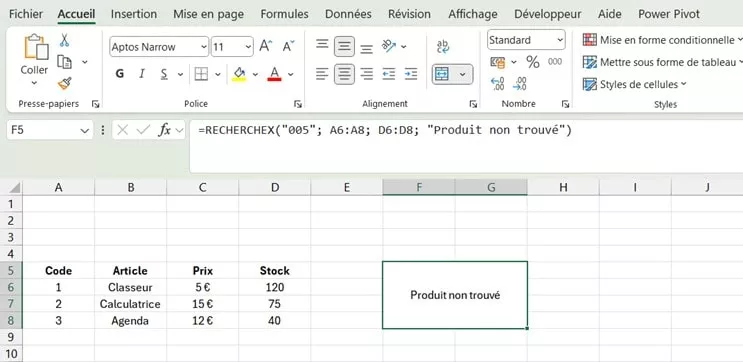The width and height of the screenshot is (743, 362).
Task: Click the Couper scissors icon
Action: coord(64,40)
